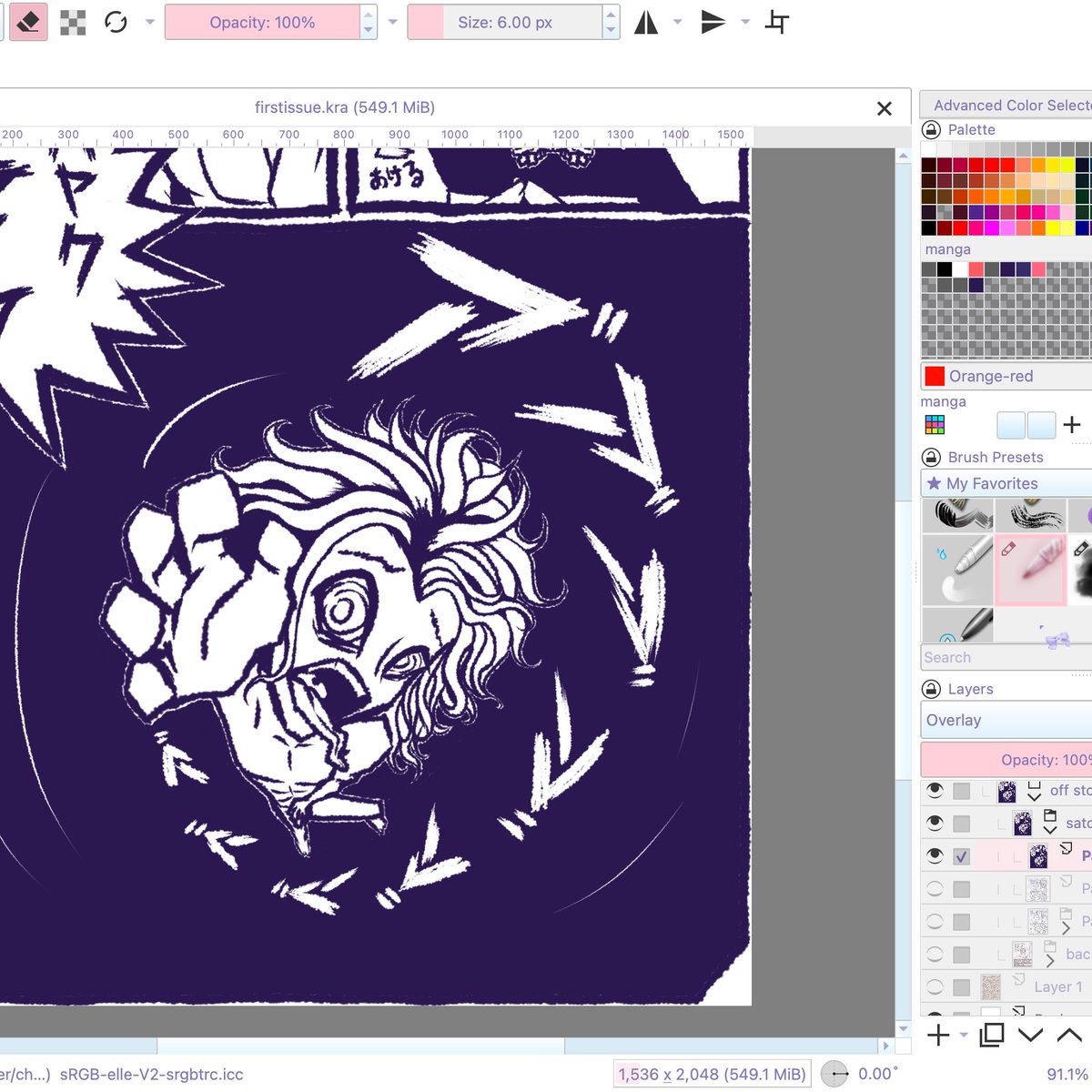The width and height of the screenshot is (1092, 1092).
Task: Open the My Favorites brush tag dropdown
Action: tap(1006, 483)
